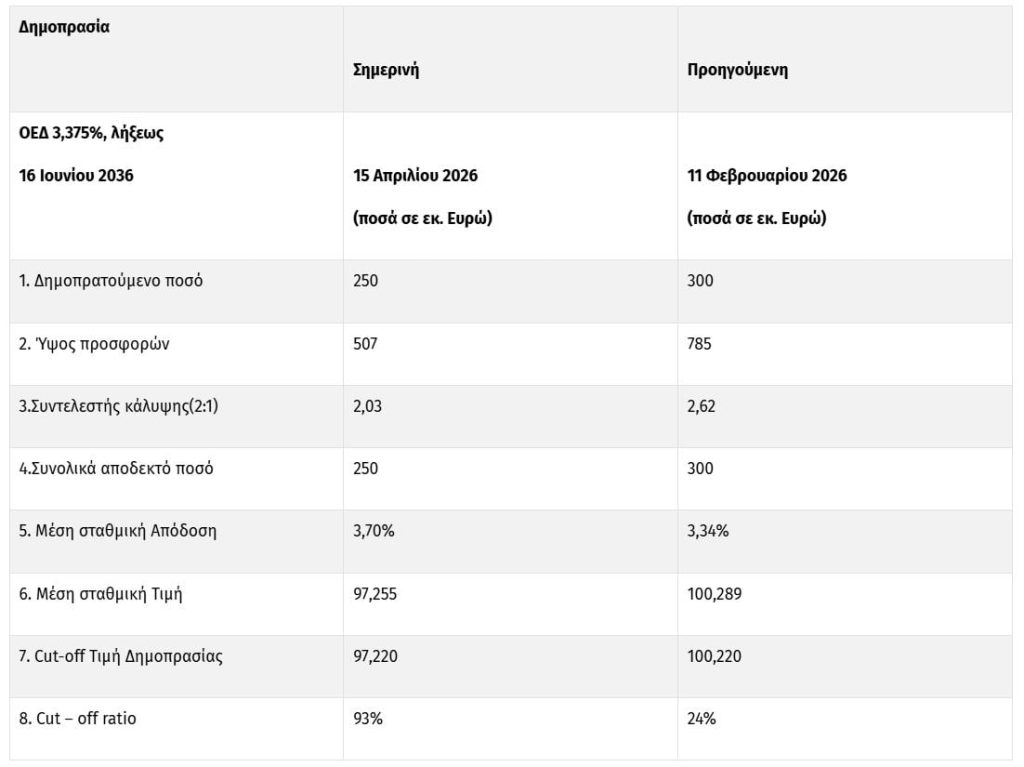Image resolution: width=1024 pixels, height=767 pixels.
Task: Click the average price value 100,289
Action: 715,594
